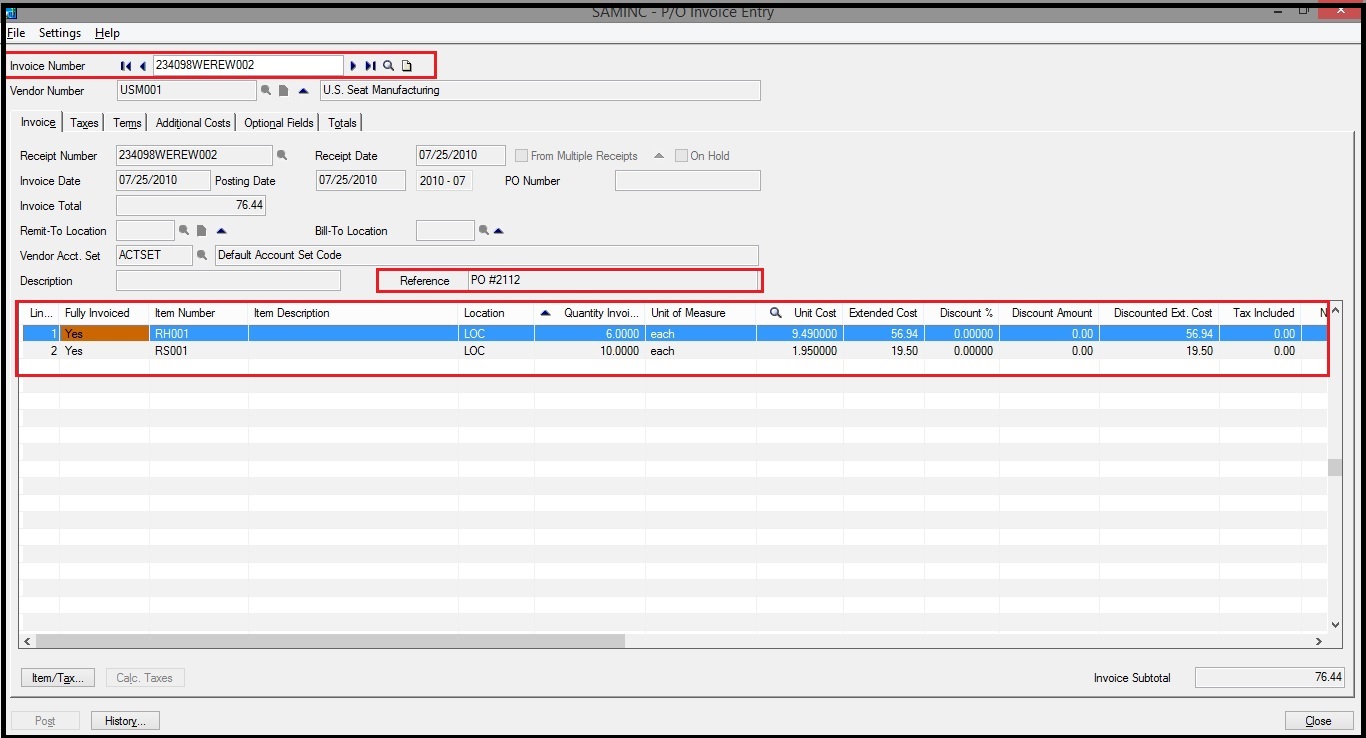The image size is (1366, 738).
Task: Click Bill-To Location zoom arrow
Action: pos(499,231)
